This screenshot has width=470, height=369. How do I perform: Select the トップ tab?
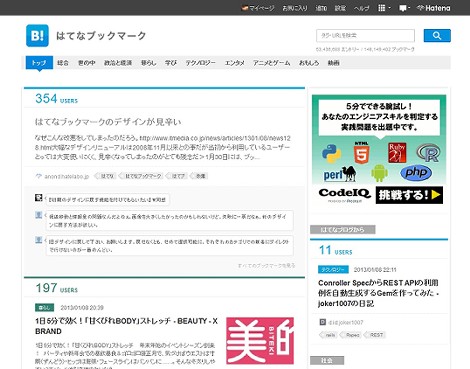pos(39,63)
